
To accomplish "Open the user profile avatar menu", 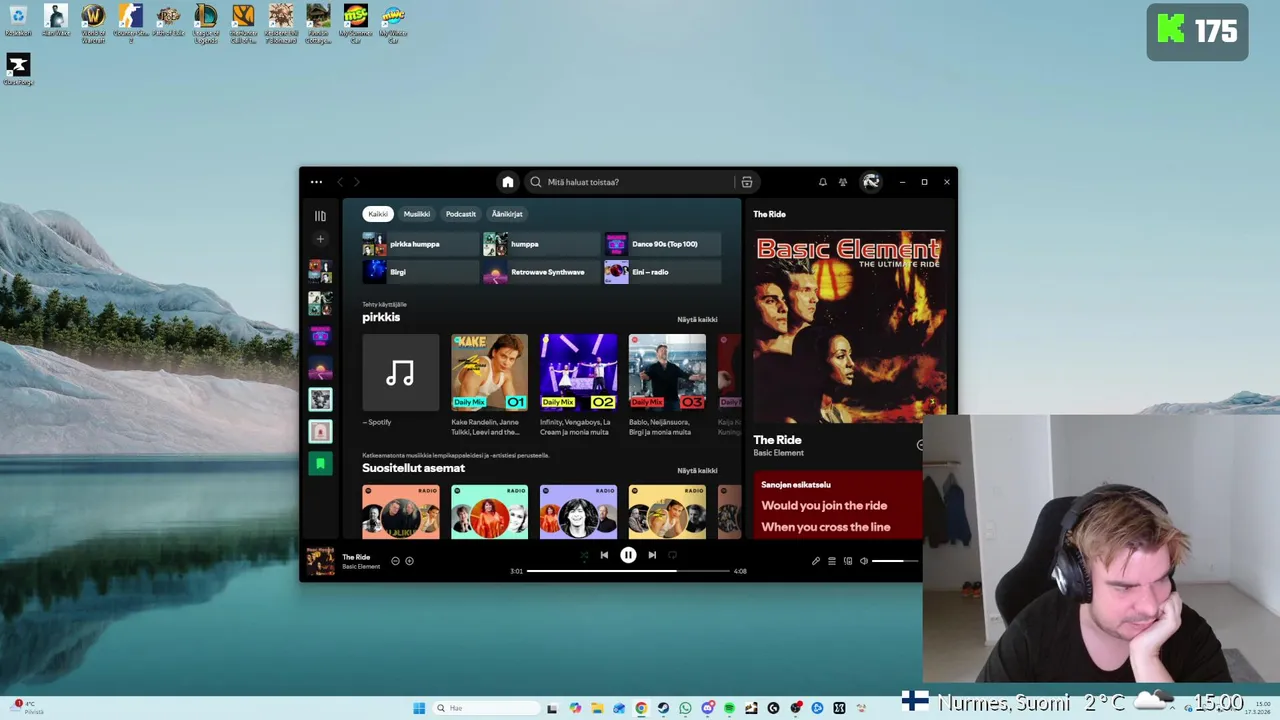I will 871,182.
